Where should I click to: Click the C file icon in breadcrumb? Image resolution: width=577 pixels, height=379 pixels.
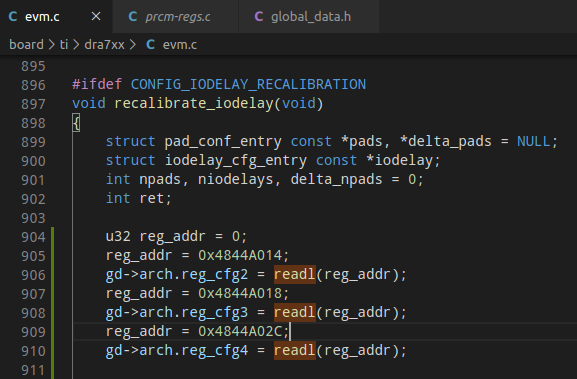pyautogui.click(x=150, y=45)
